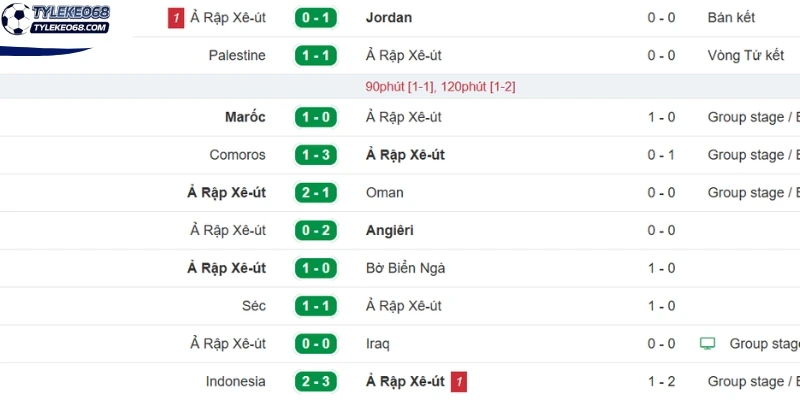Open the 0 - 1 score badge for the Jordan match
This screenshot has width=800, height=400.
coord(316,18)
